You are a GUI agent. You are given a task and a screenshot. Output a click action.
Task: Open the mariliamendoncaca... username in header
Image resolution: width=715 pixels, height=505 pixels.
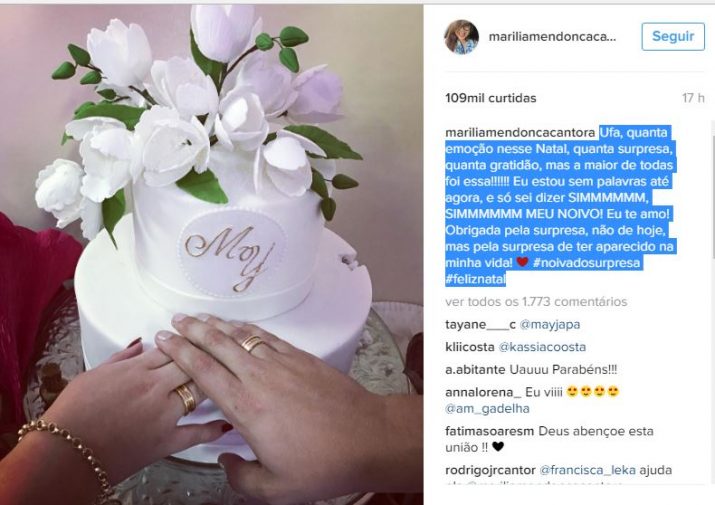(552, 37)
